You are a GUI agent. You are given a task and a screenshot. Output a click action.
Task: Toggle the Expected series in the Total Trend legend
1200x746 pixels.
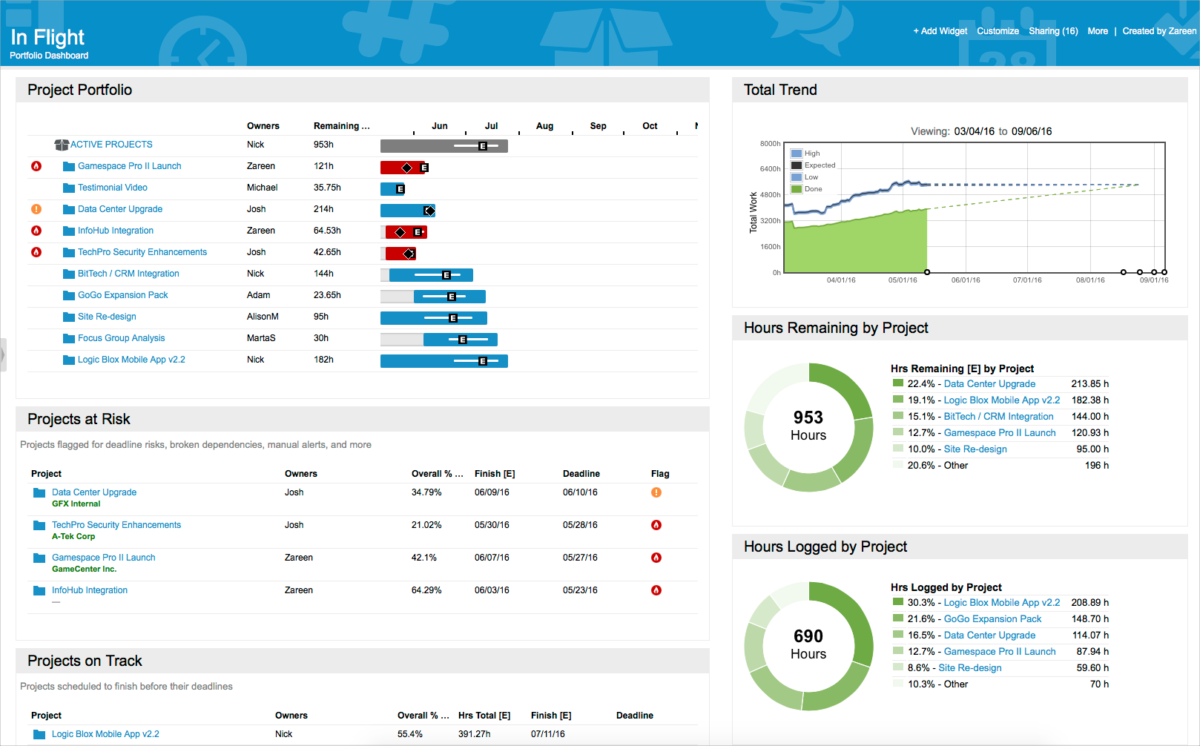tap(810, 164)
